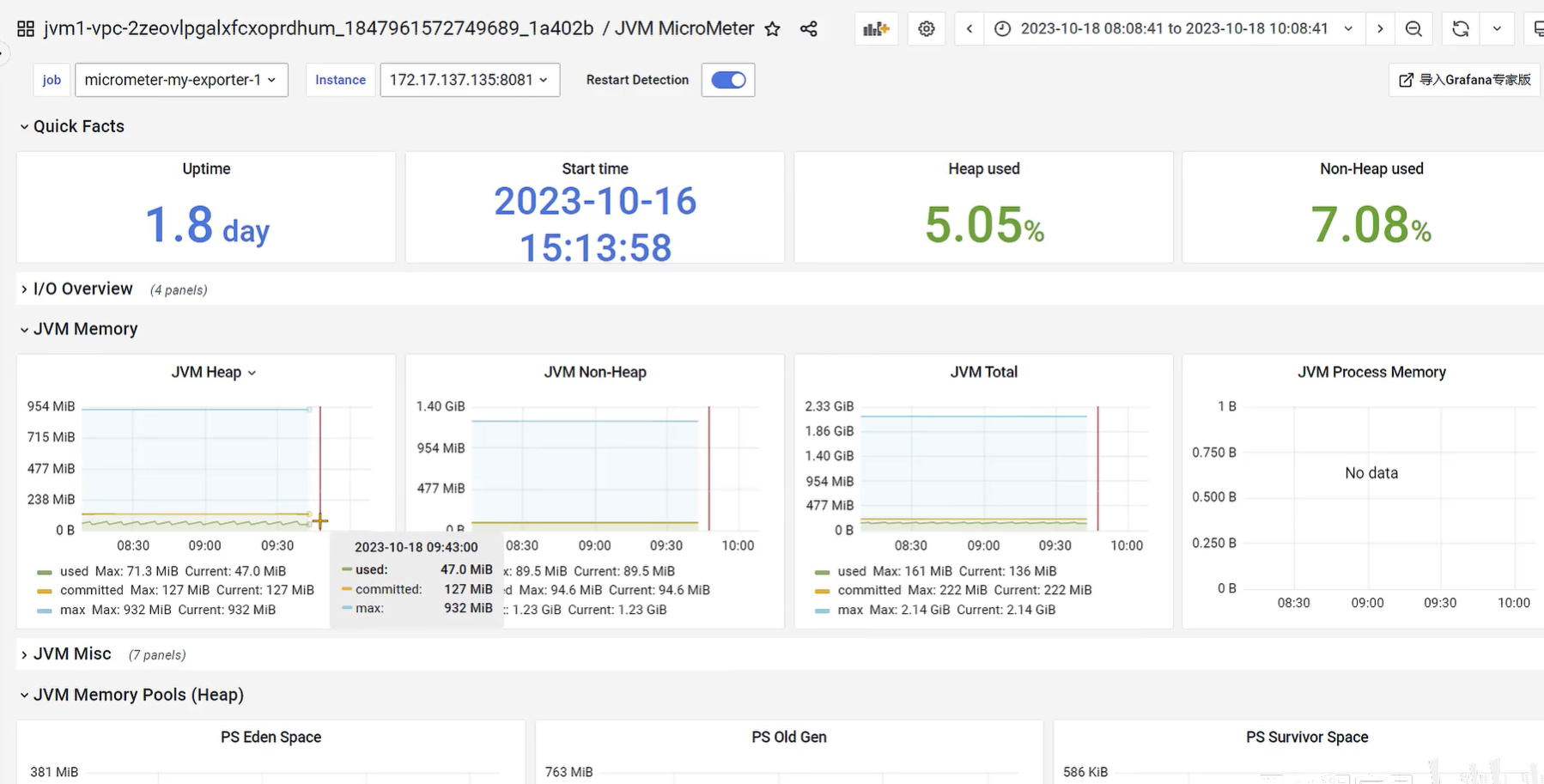Toggle the max series in JVM Heap legend

pos(72,610)
